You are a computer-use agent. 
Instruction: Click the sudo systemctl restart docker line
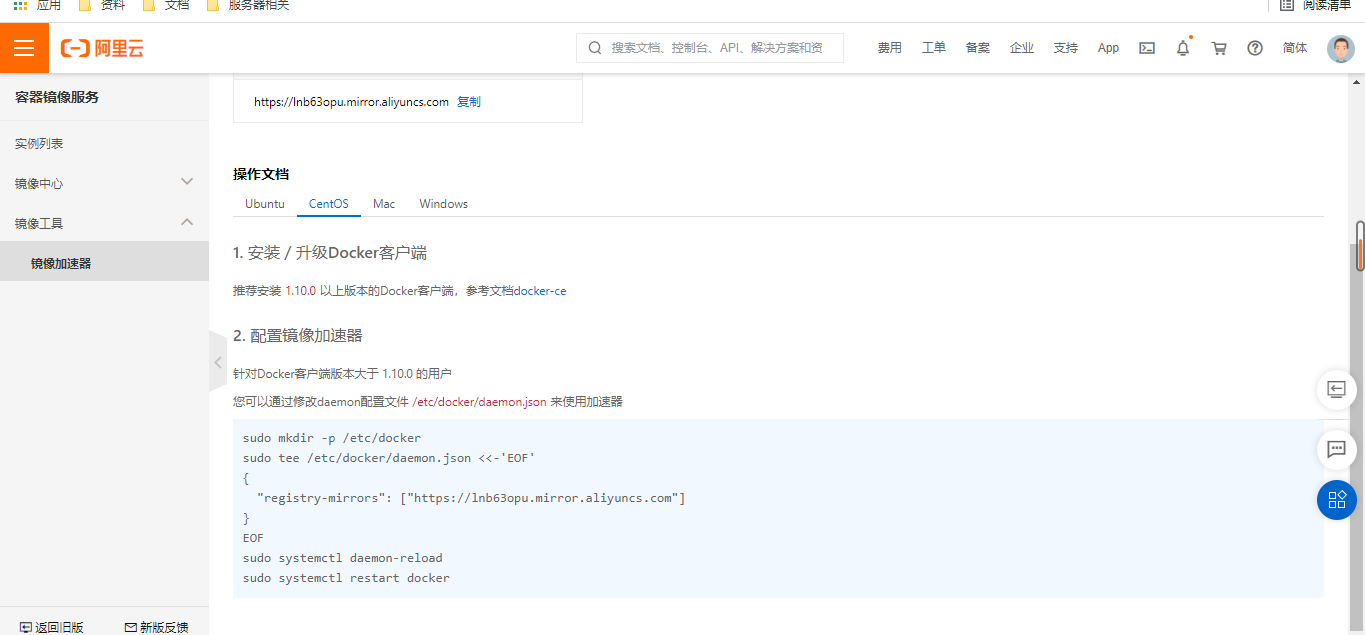[x=346, y=578]
